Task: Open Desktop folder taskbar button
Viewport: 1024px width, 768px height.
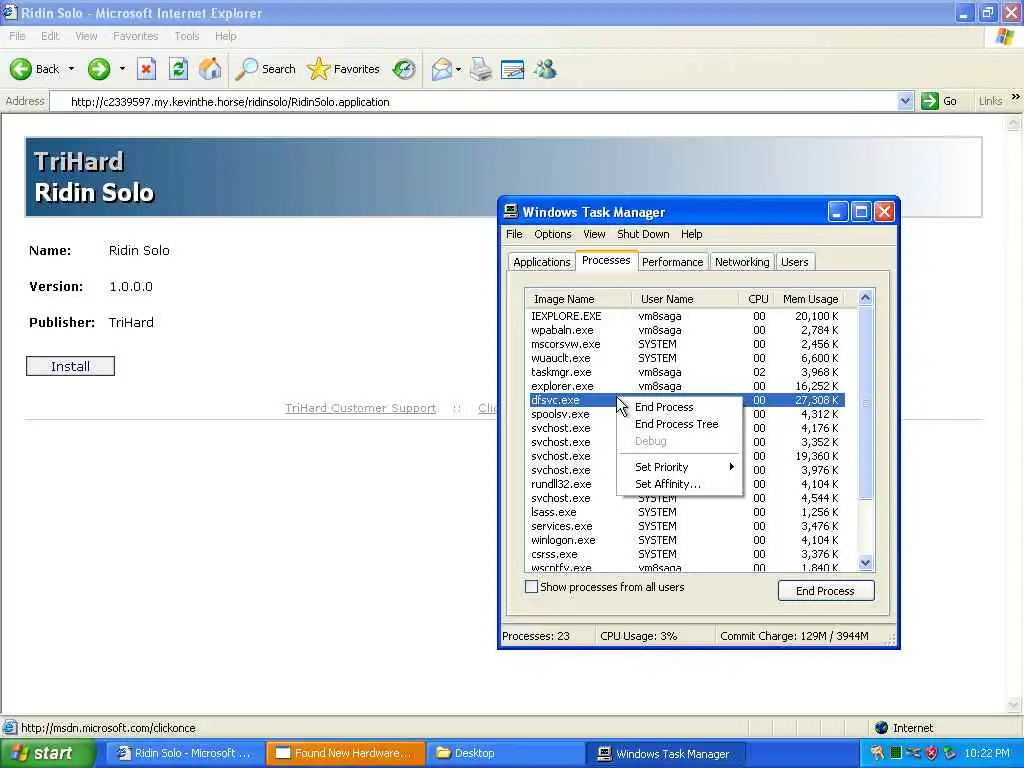Action: 504,753
